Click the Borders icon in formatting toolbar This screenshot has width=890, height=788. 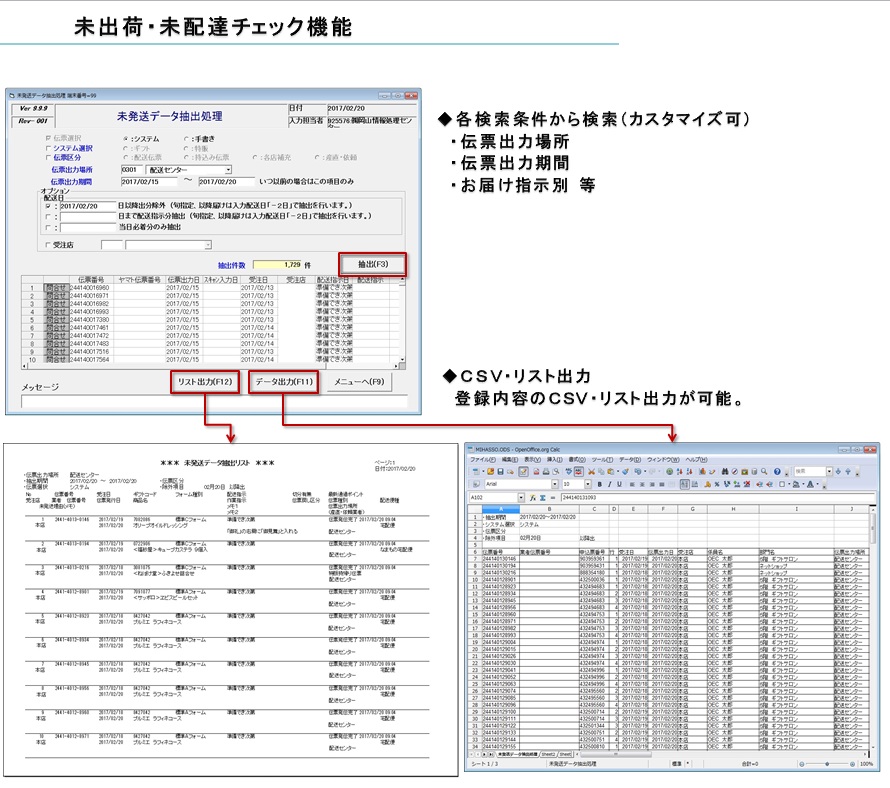782,484
